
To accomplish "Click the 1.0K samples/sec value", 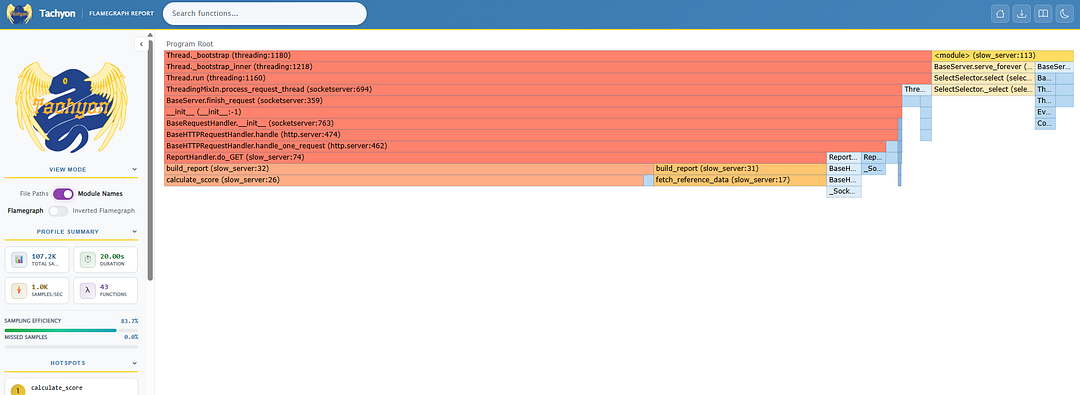I will tap(39, 287).
